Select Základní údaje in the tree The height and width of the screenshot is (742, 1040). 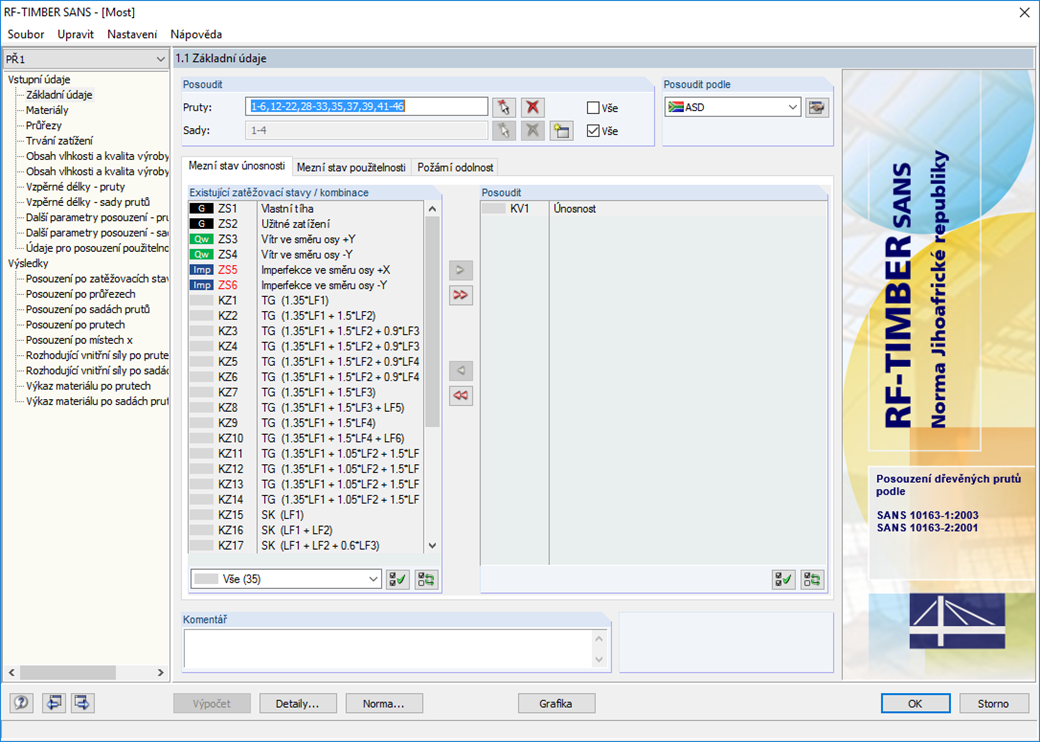click(x=59, y=95)
